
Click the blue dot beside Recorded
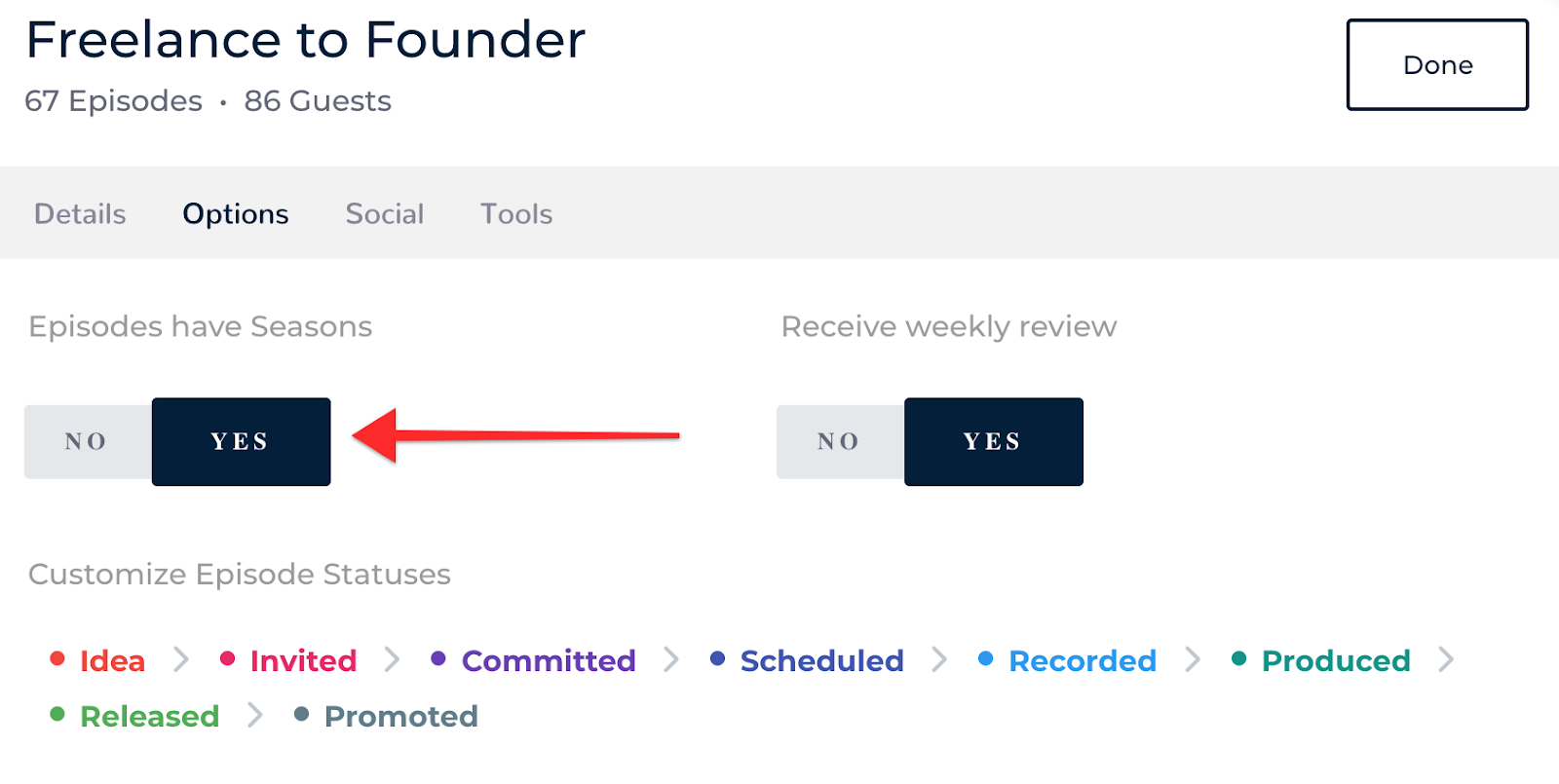pos(986,659)
